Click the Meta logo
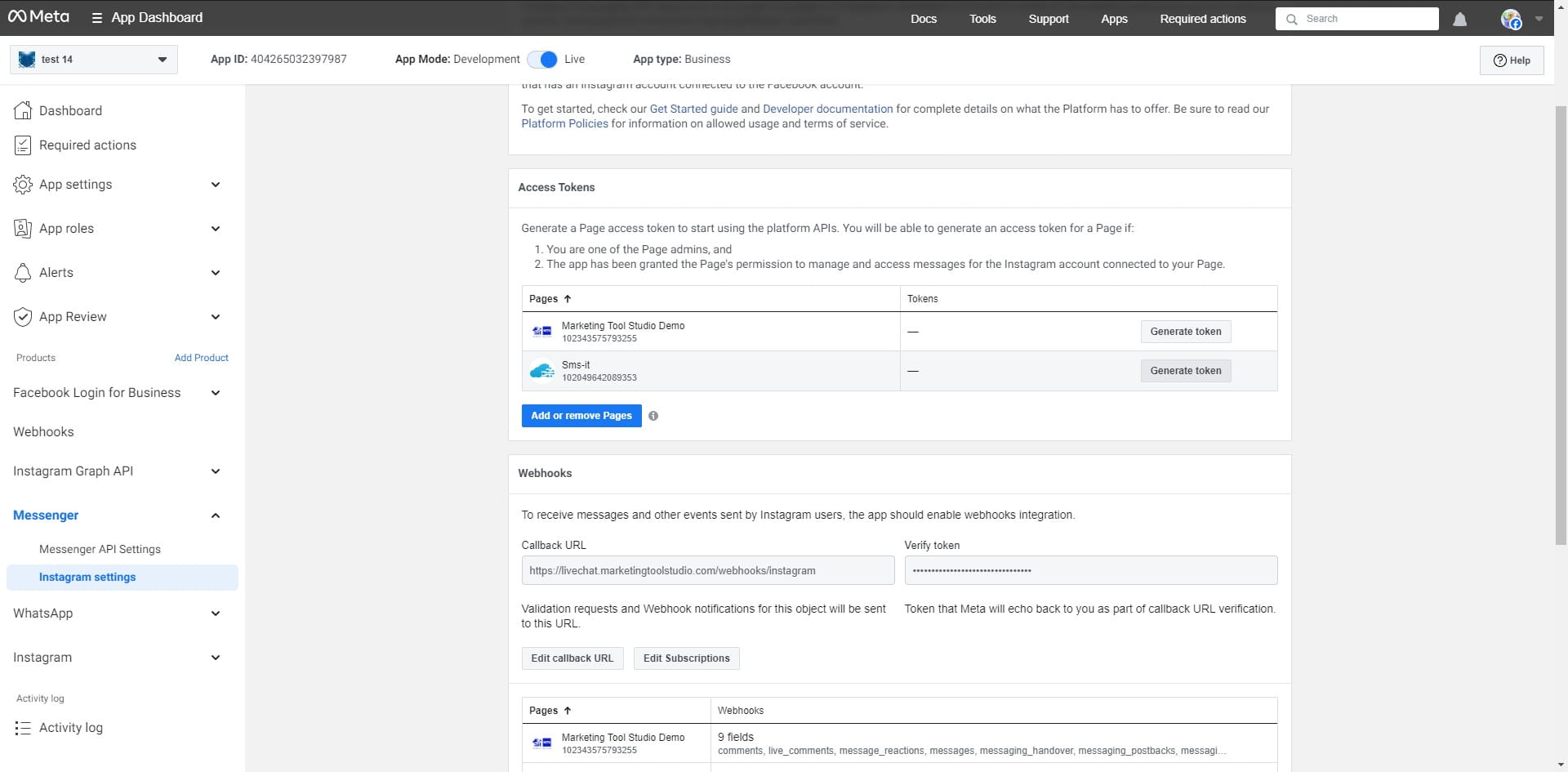Viewport: 1568px width, 772px height. (x=38, y=16)
